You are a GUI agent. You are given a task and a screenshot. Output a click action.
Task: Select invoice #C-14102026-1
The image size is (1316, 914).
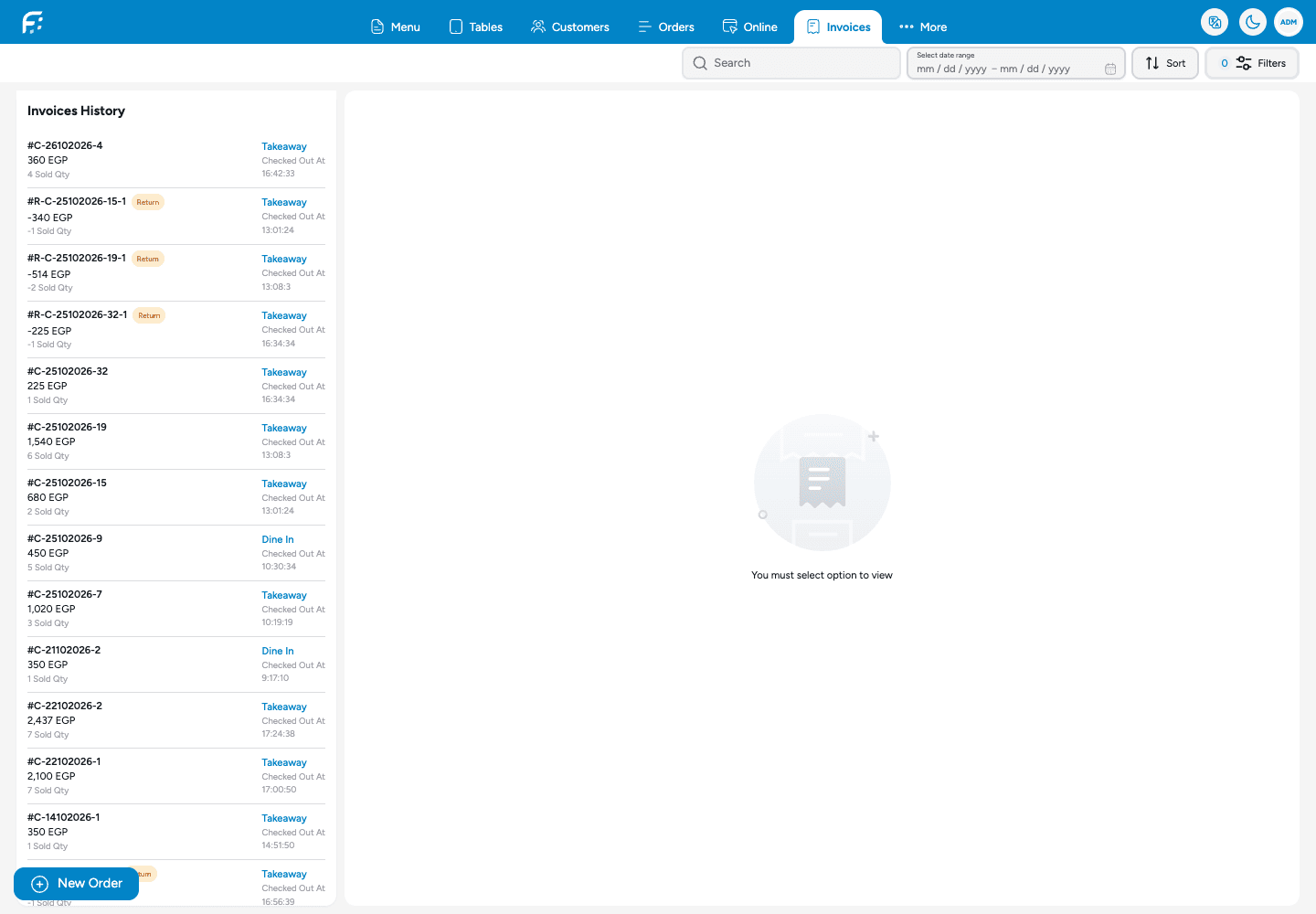click(x=176, y=832)
